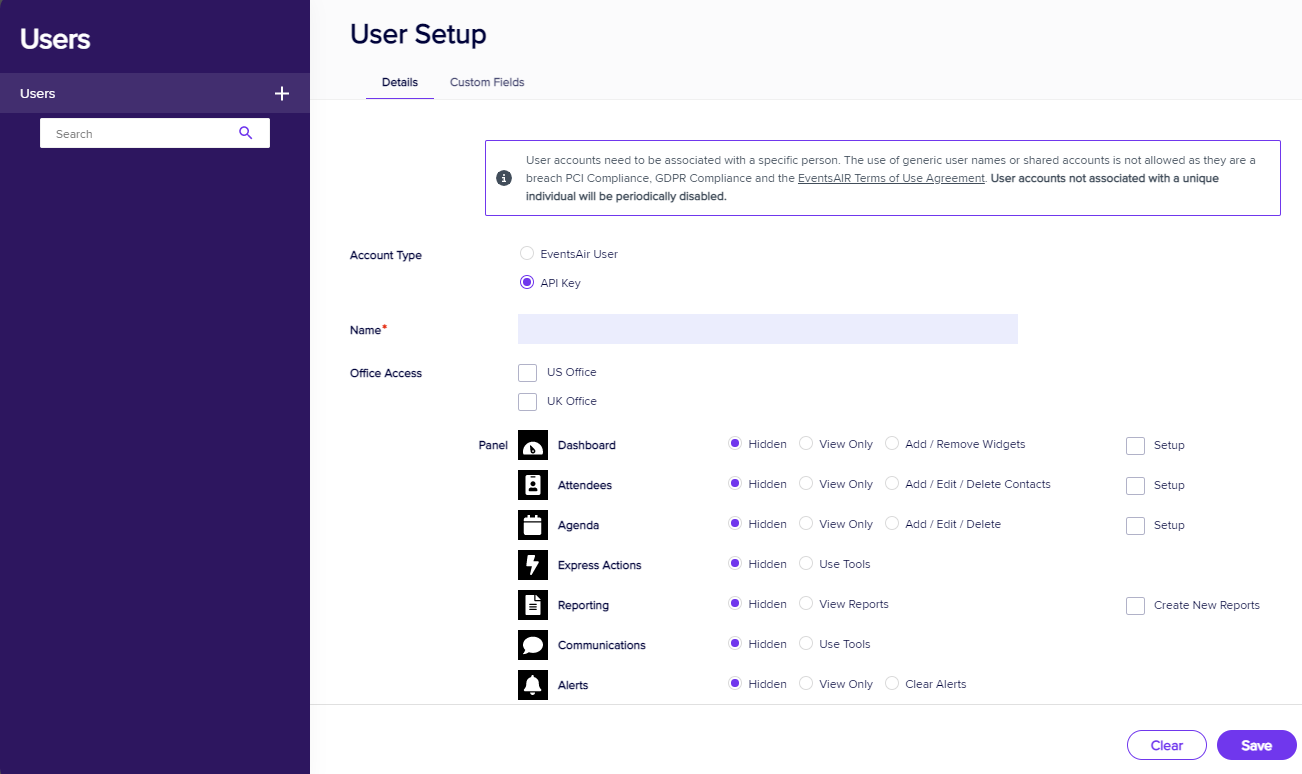Select the EventsAir User account type
This screenshot has width=1302, height=774.
[527, 253]
